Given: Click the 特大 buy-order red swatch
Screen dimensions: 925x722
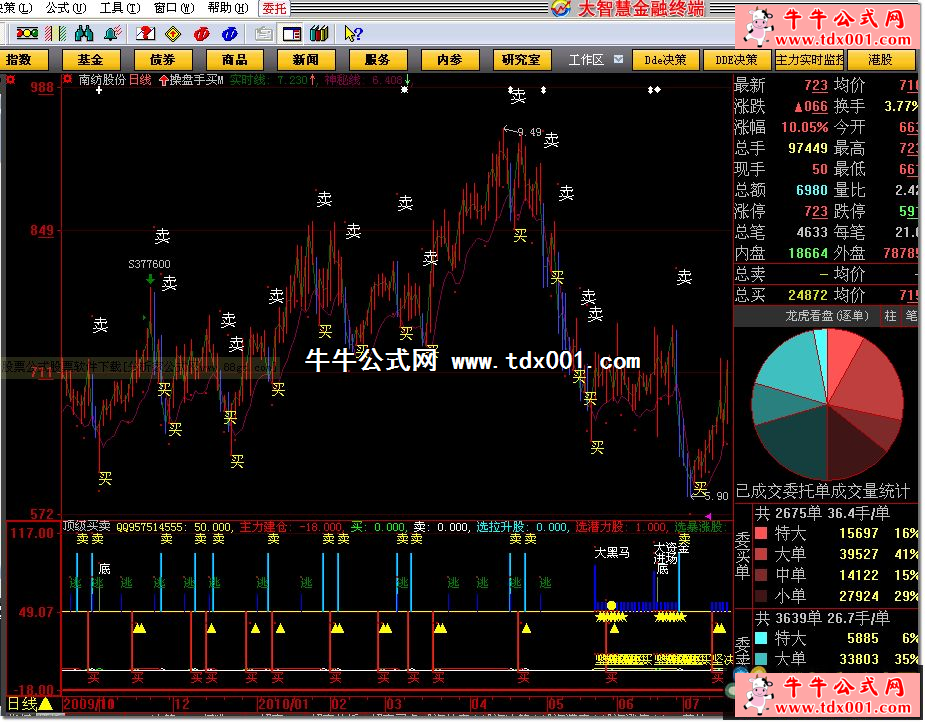Looking at the screenshot, I should [761, 534].
